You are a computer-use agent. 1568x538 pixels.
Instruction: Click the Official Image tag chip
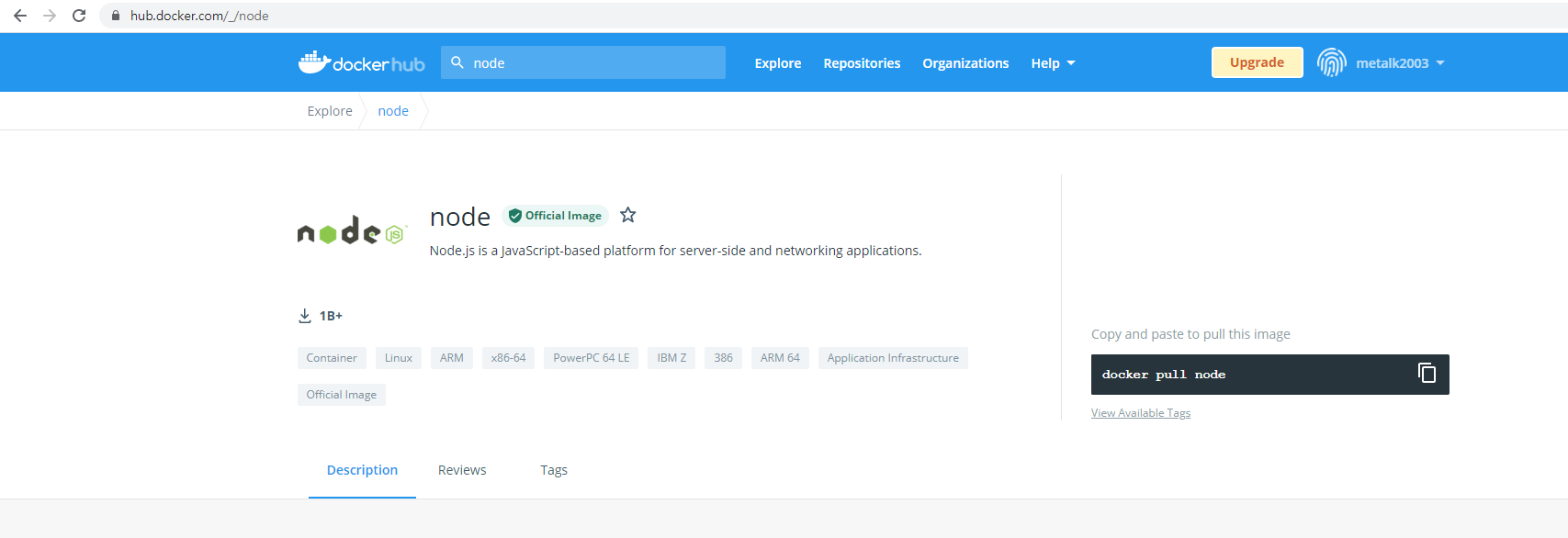(342, 395)
